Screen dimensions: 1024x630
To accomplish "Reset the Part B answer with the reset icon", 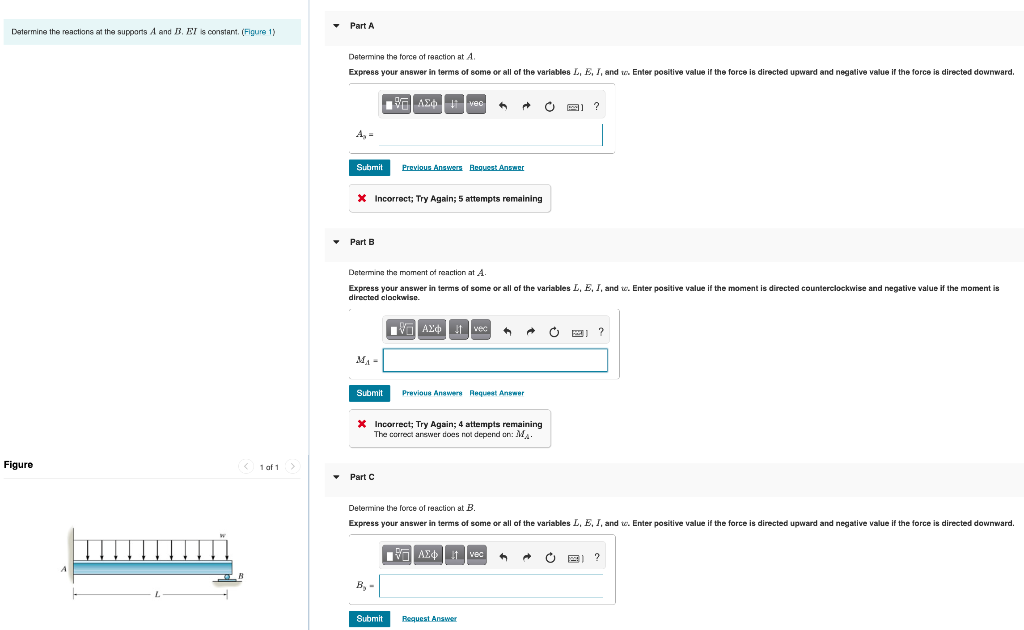I will coord(554,332).
